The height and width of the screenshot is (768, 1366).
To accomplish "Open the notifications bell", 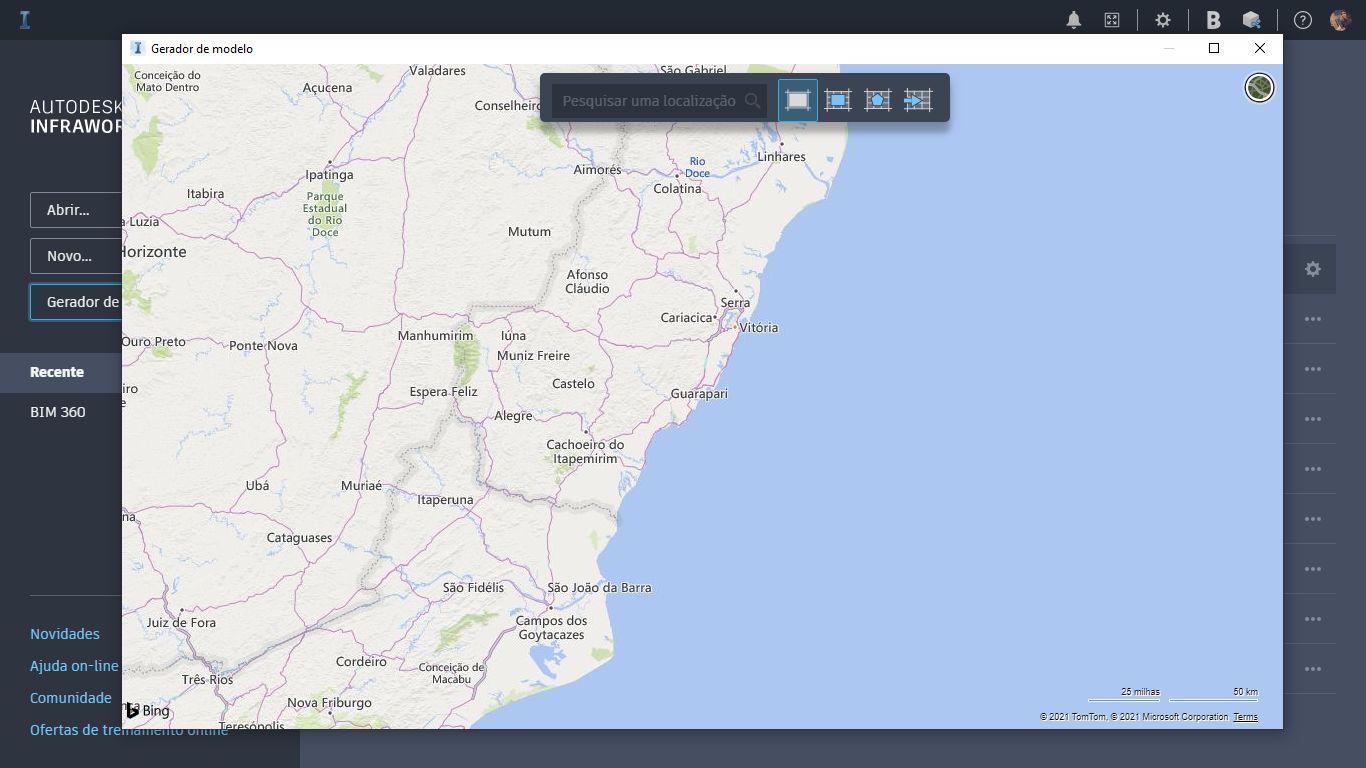I will coord(1074,20).
